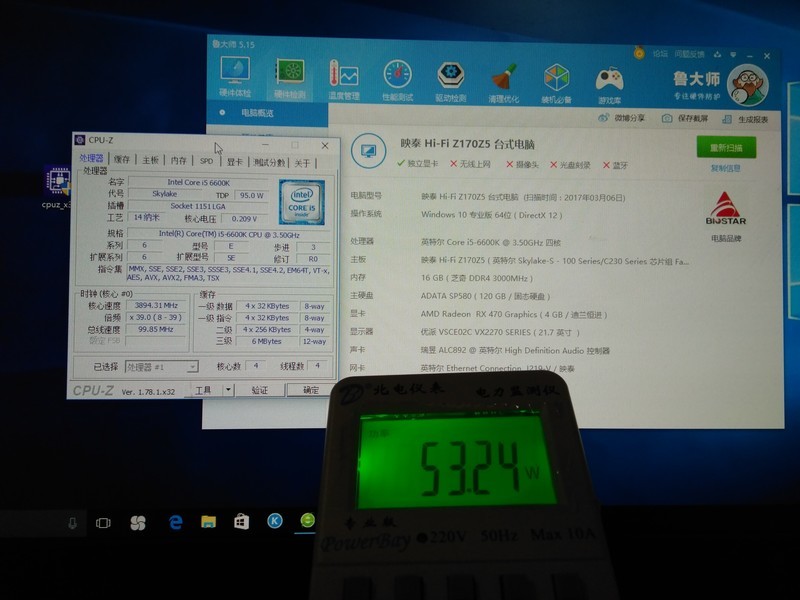800x600 pixels.
Task: Click the CPU-Z window title icon
Action: tap(80, 140)
